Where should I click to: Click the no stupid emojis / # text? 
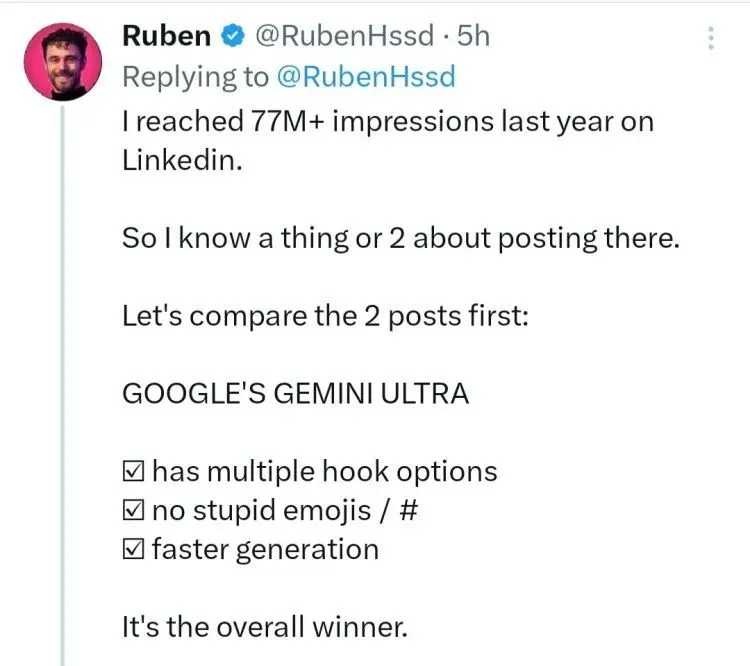285,511
